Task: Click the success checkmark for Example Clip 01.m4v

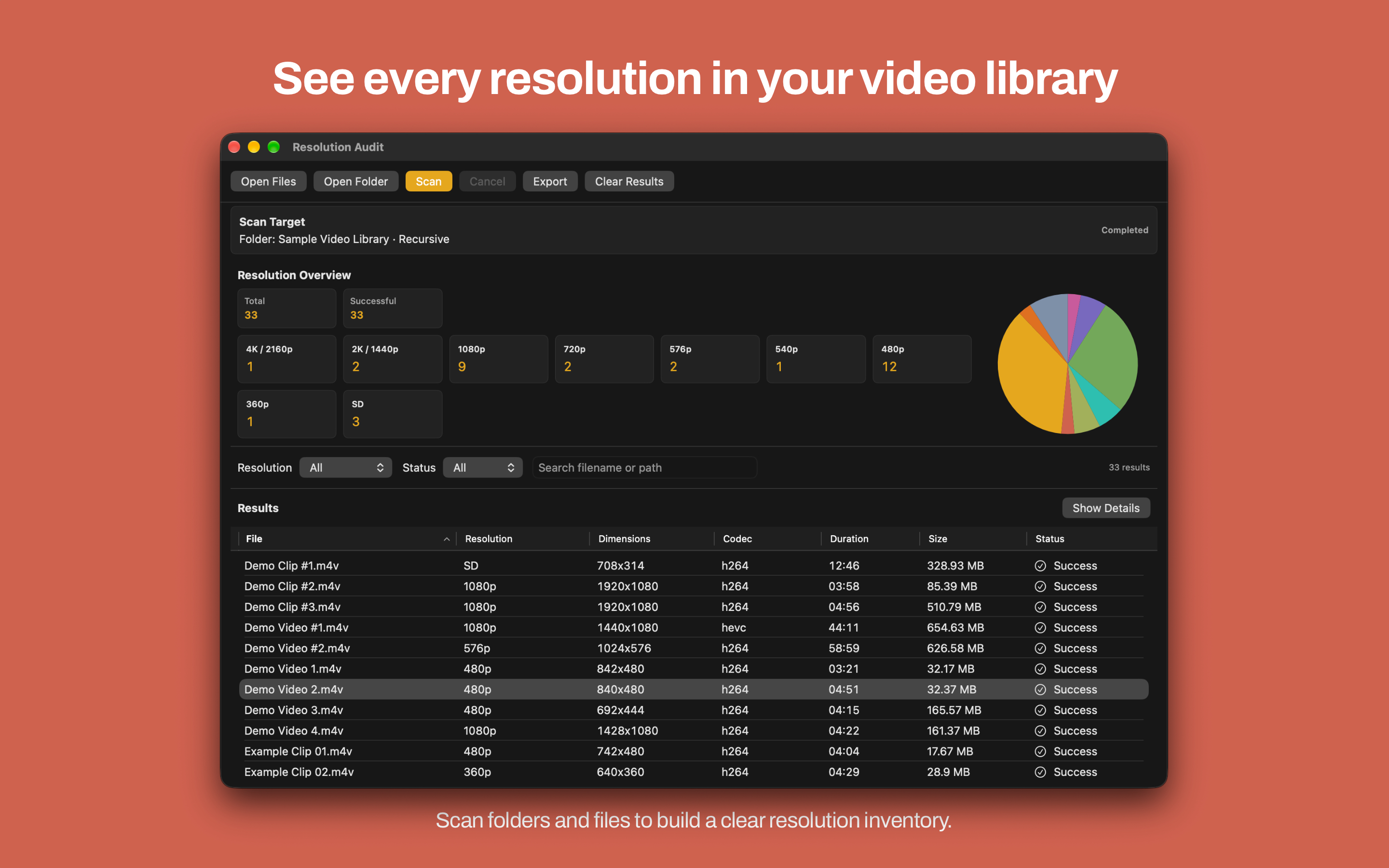Action: click(x=1040, y=751)
